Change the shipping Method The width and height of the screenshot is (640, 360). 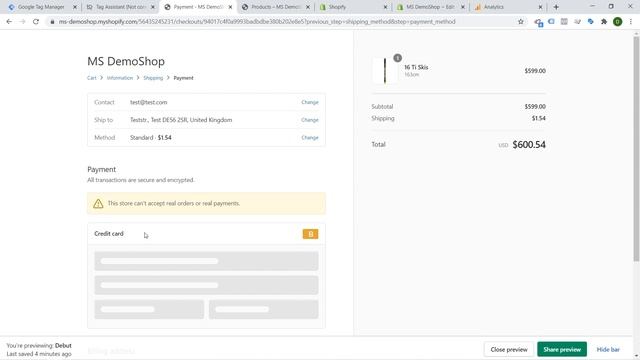[x=310, y=138]
